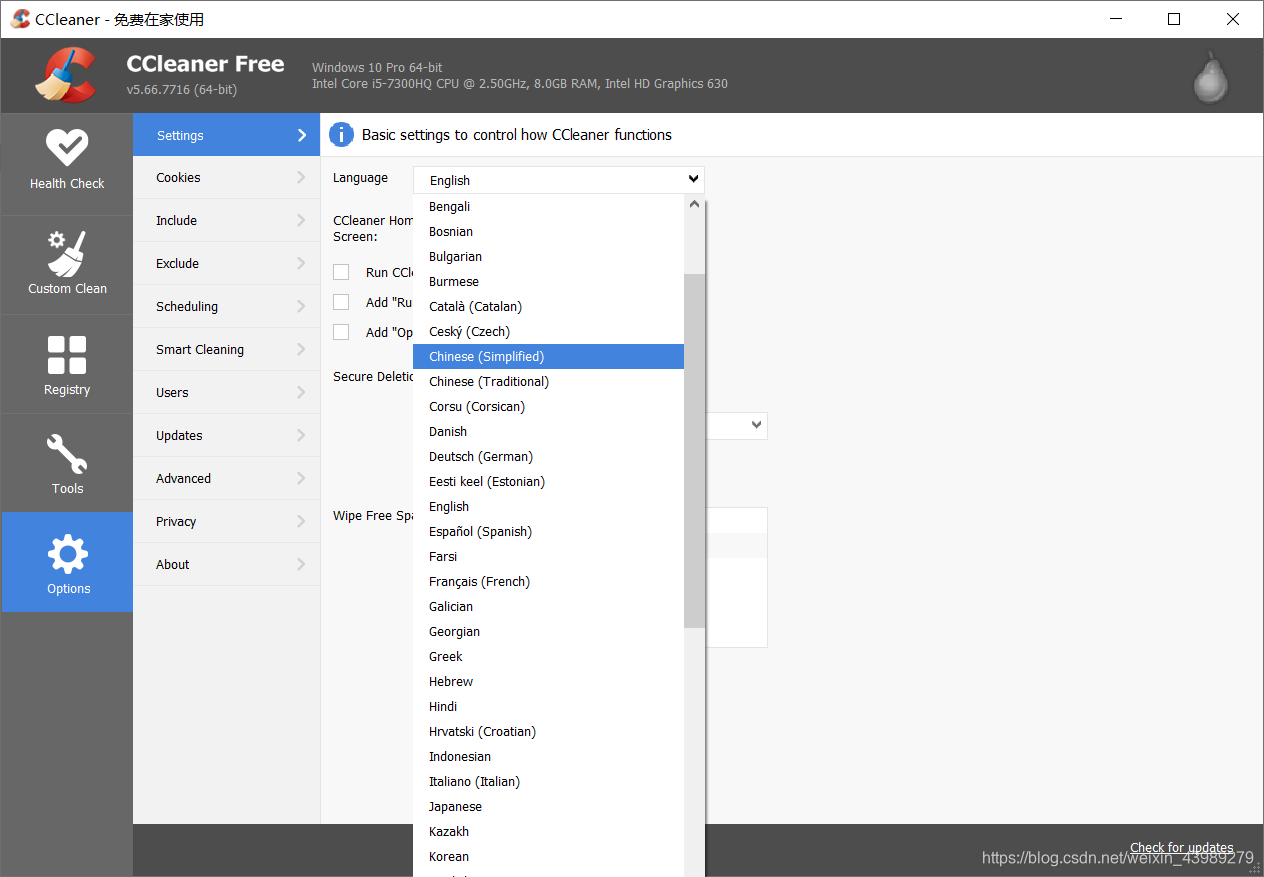Open the Registry cleaner section

67,365
